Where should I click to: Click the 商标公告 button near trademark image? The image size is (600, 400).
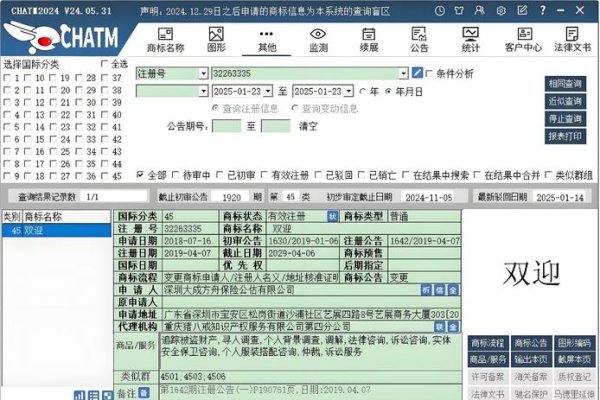pos(531,343)
